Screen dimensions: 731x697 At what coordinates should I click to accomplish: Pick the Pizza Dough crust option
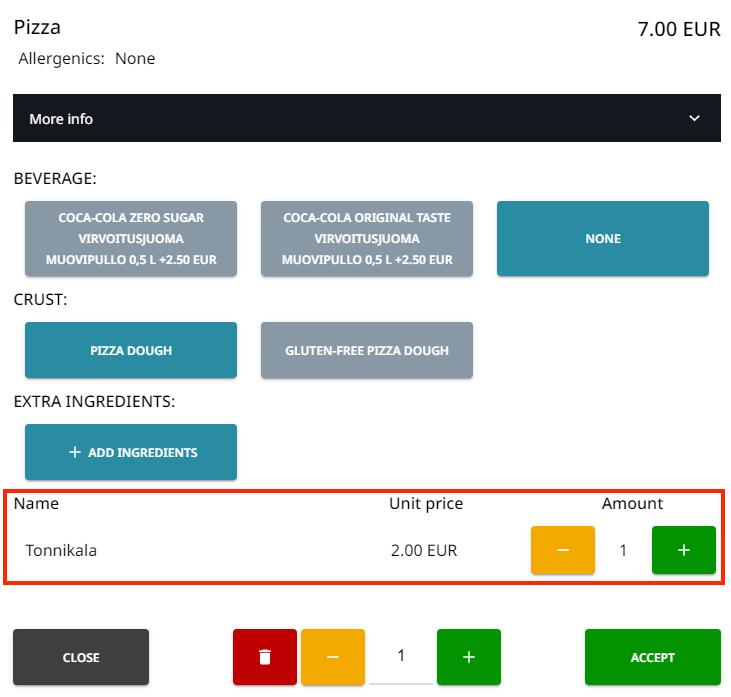[x=131, y=350]
